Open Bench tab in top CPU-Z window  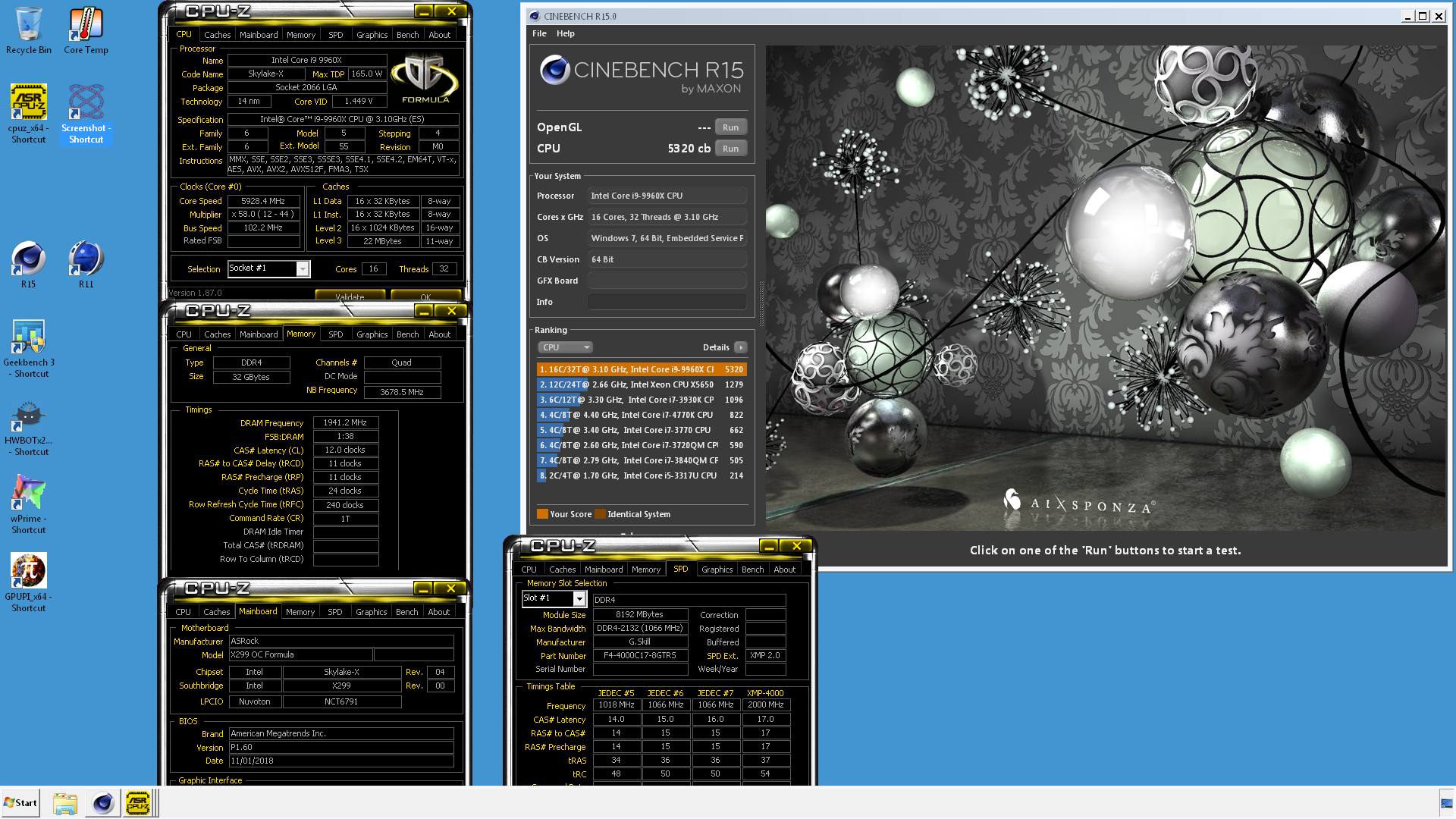click(x=407, y=35)
